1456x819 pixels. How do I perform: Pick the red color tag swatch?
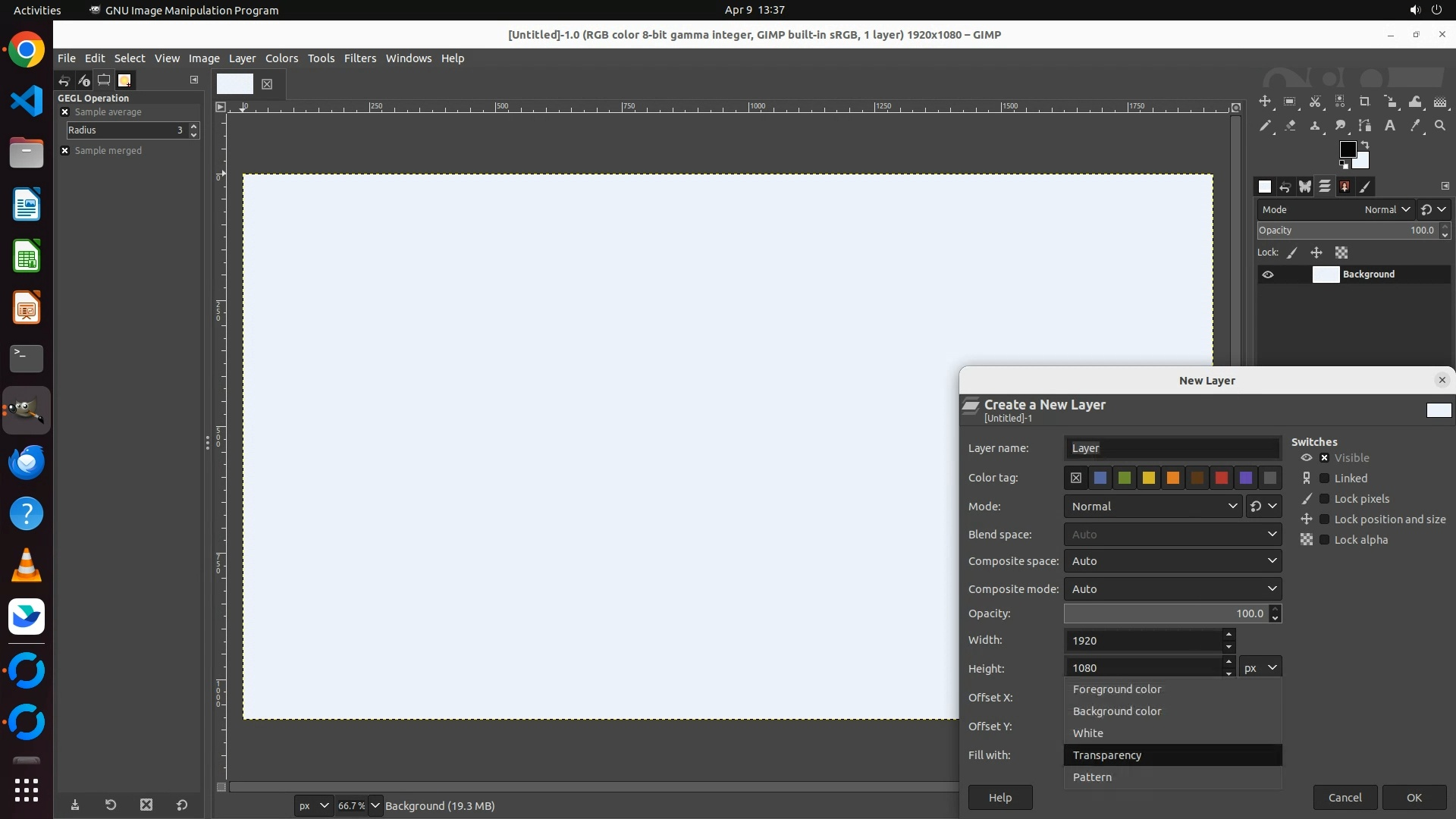pyautogui.click(x=1221, y=478)
